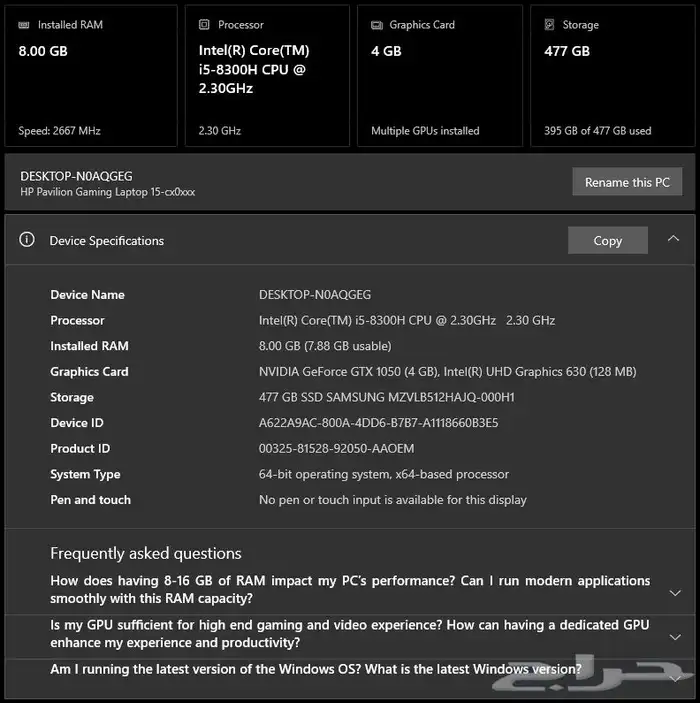700x703 pixels.
Task: Click the Graphics Card icon
Action: pos(377,25)
